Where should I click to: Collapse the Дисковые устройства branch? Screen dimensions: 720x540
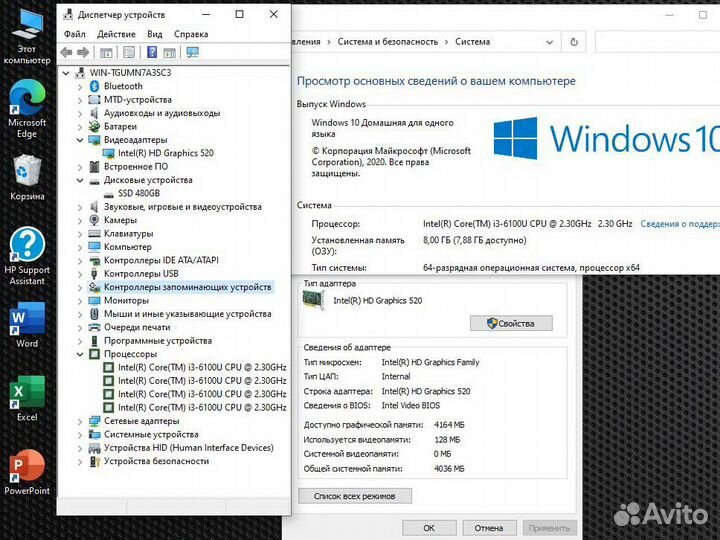(x=80, y=180)
